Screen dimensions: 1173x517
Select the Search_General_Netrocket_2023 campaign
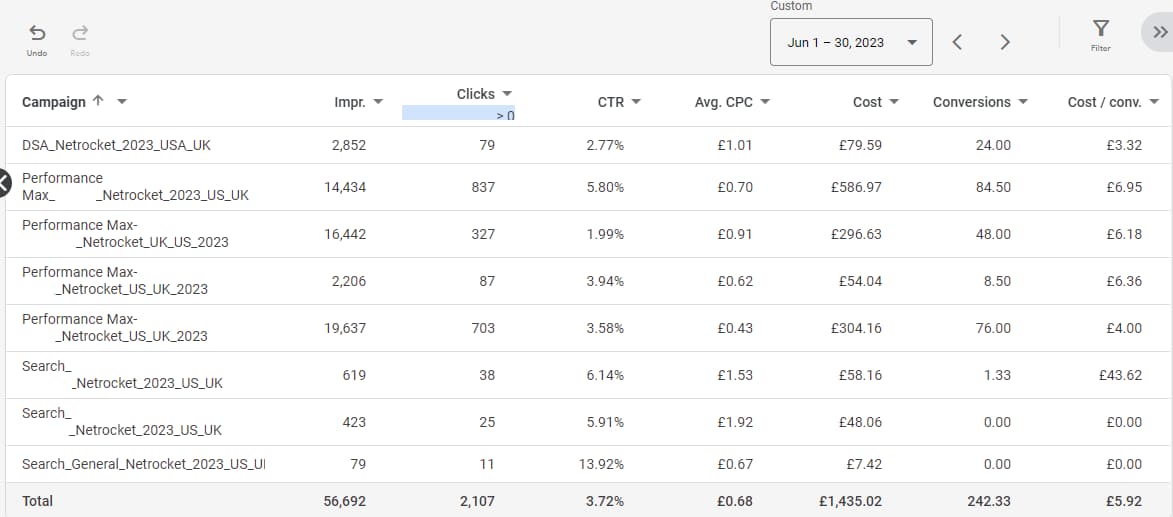click(143, 464)
